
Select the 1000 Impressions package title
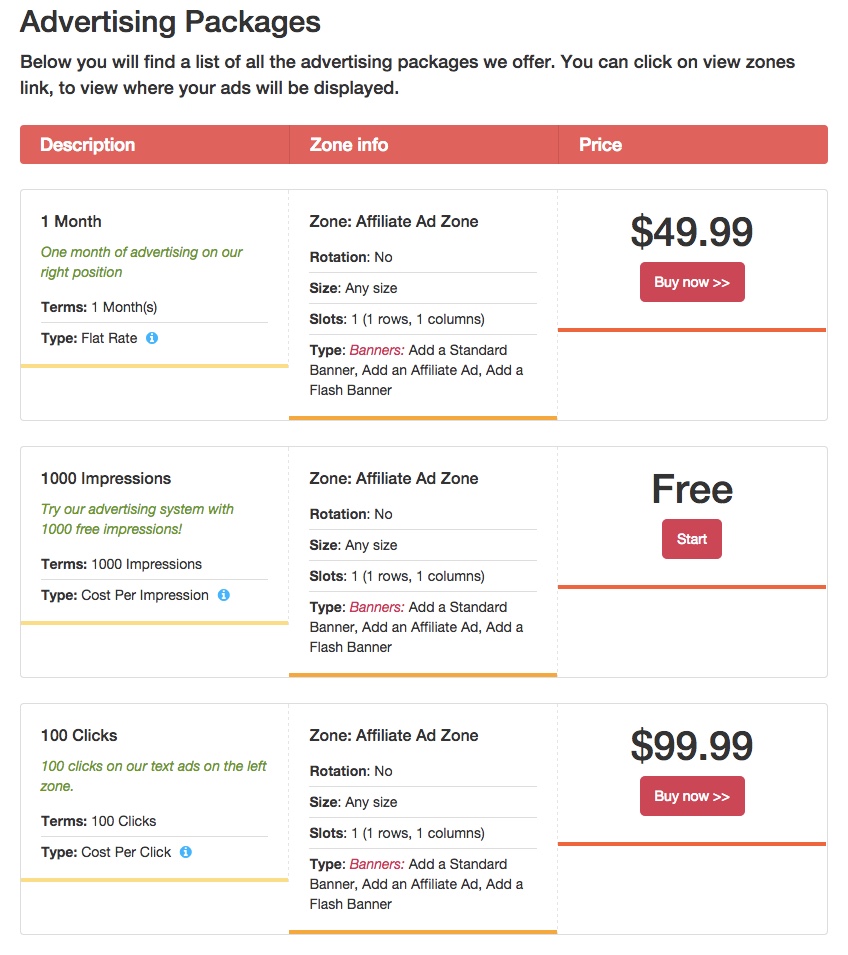tap(106, 478)
